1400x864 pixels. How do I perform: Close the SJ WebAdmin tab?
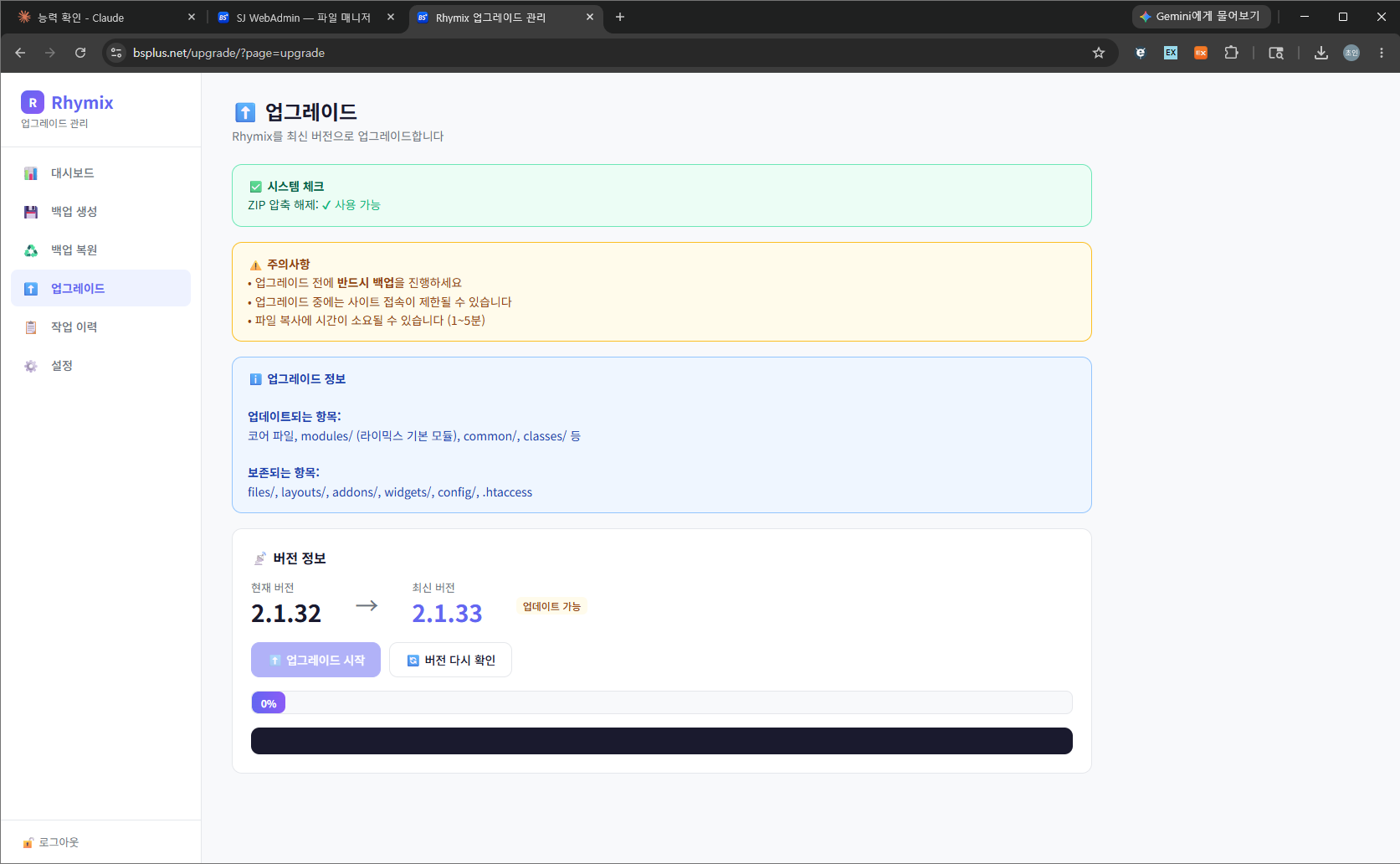coord(391,17)
